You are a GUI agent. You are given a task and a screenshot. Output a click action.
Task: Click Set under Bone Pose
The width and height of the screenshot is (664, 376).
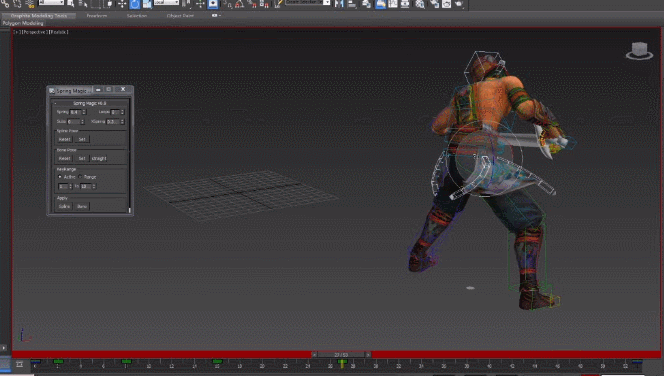pyautogui.click(x=82, y=158)
